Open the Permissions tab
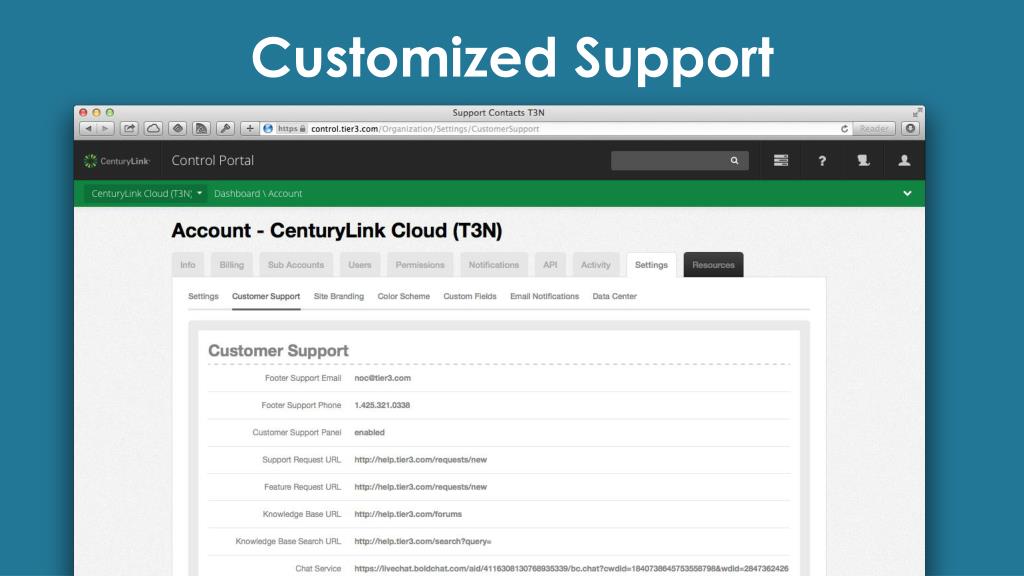Screen dimensions: 1024x576 click(x=420, y=264)
